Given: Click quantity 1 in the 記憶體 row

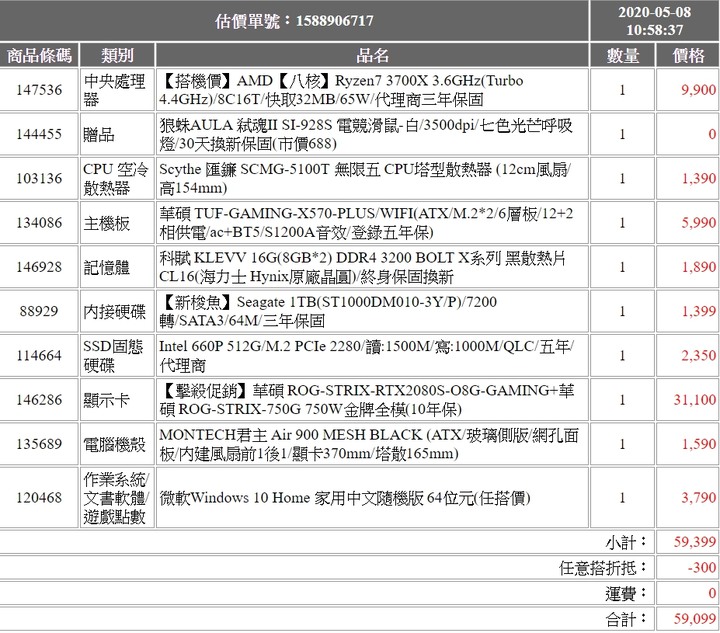Looking at the screenshot, I should (x=622, y=267).
